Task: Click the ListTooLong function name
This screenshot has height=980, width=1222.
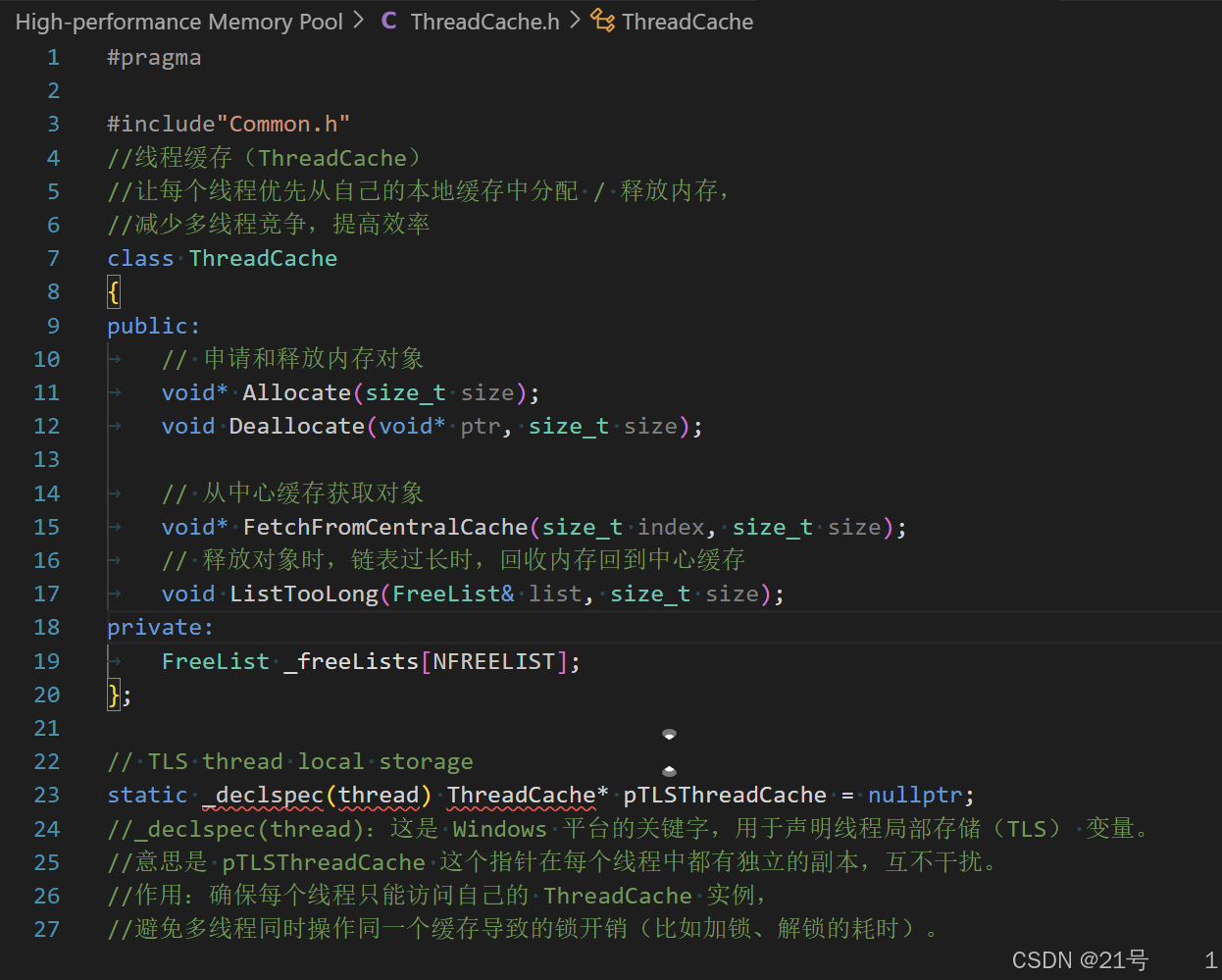Action: coord(303,593)
